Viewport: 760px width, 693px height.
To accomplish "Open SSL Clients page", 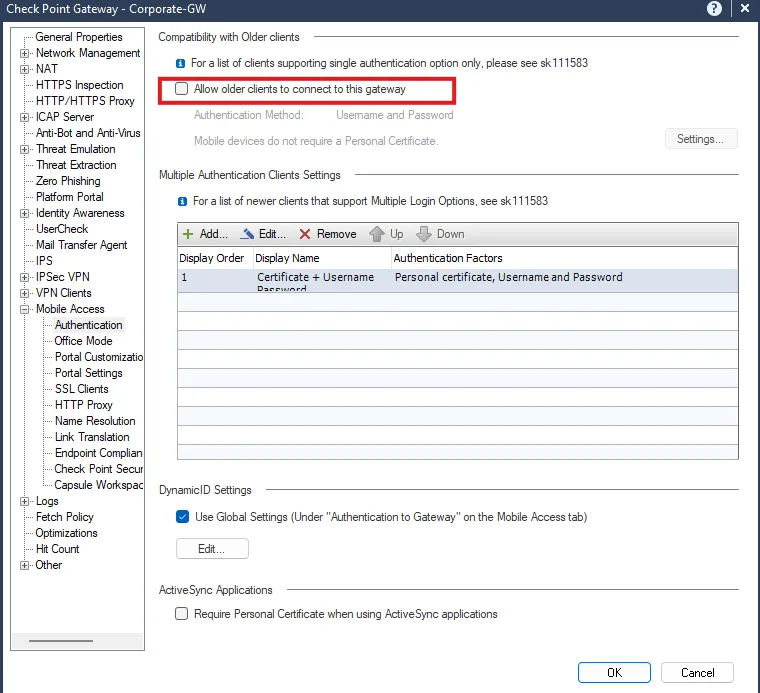I will [x=81, y=389].
